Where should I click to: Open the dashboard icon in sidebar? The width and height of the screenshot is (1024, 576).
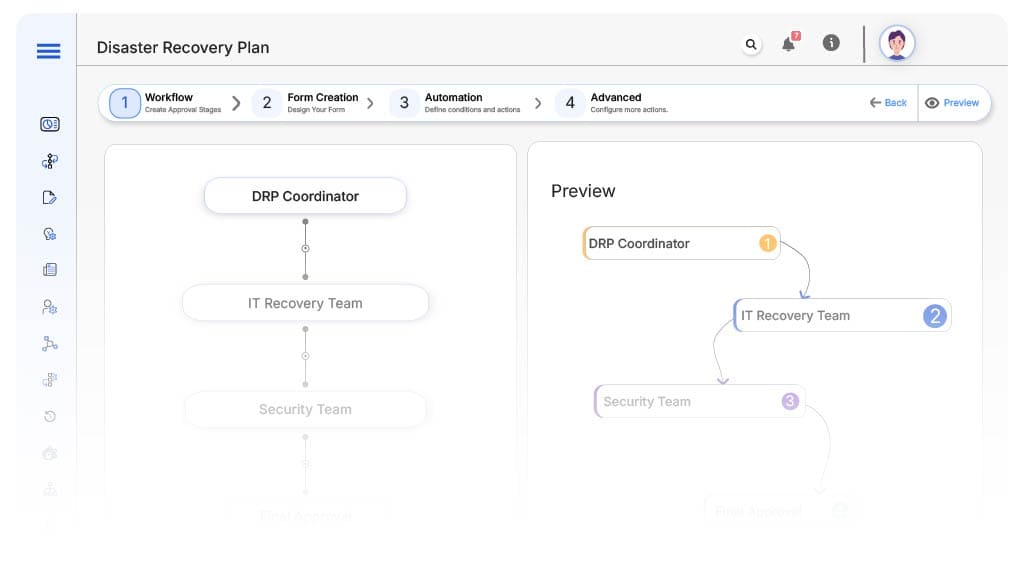tap(50, 124)
